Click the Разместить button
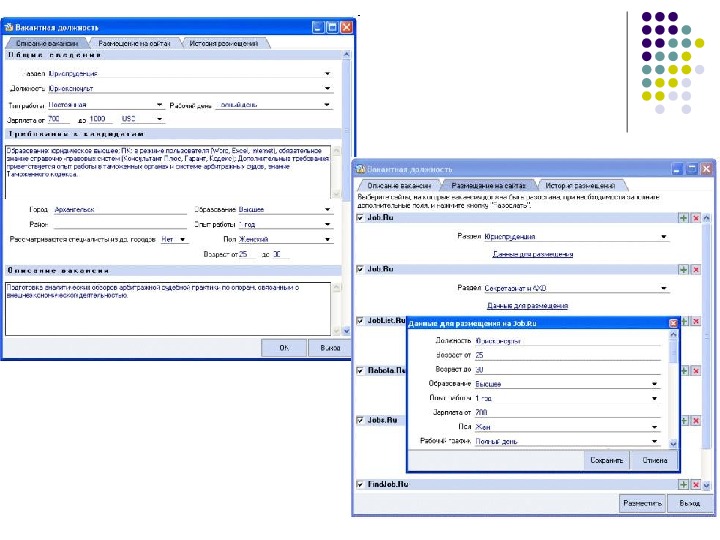 point(642,503)
